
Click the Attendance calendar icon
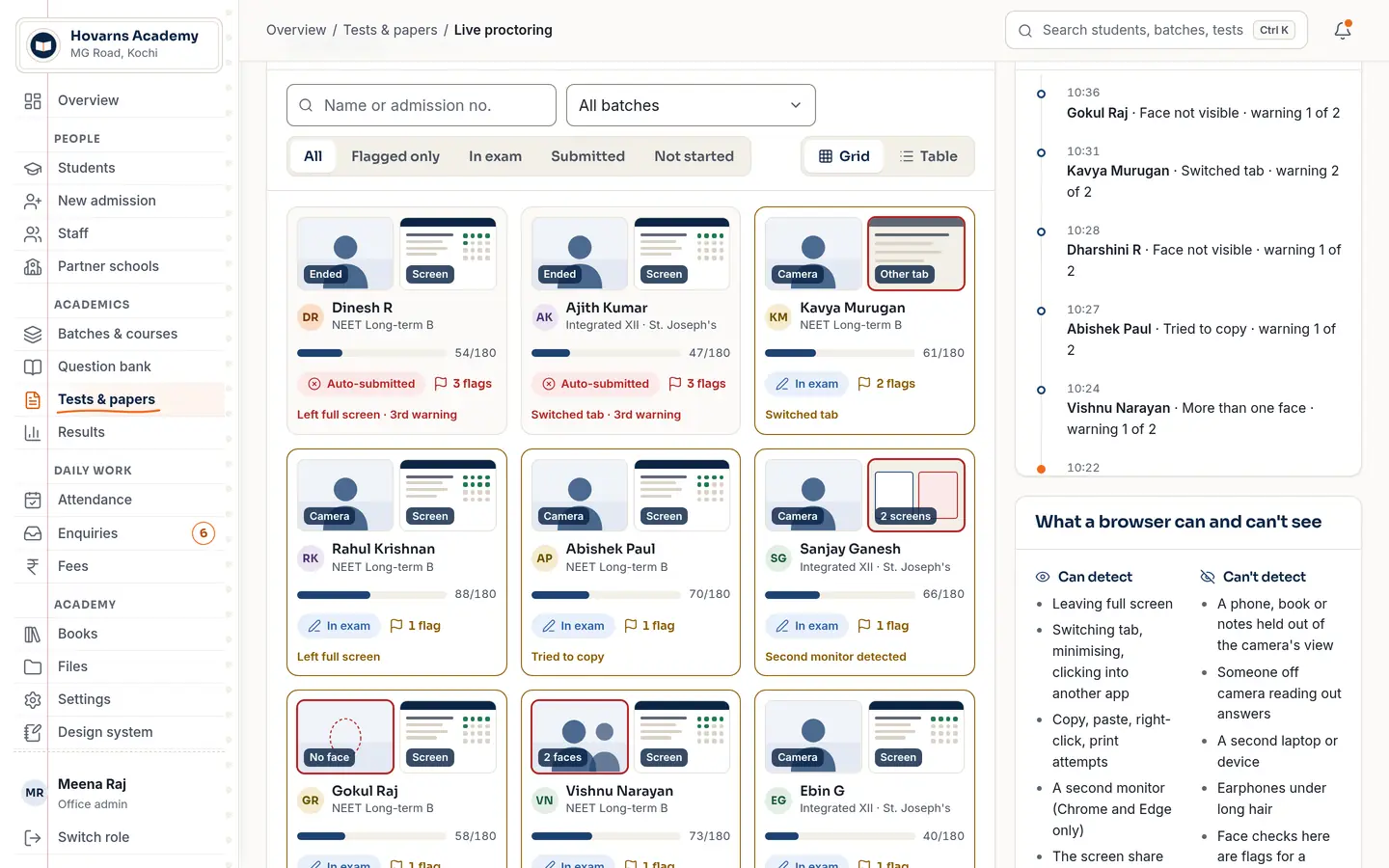point(33,500)
